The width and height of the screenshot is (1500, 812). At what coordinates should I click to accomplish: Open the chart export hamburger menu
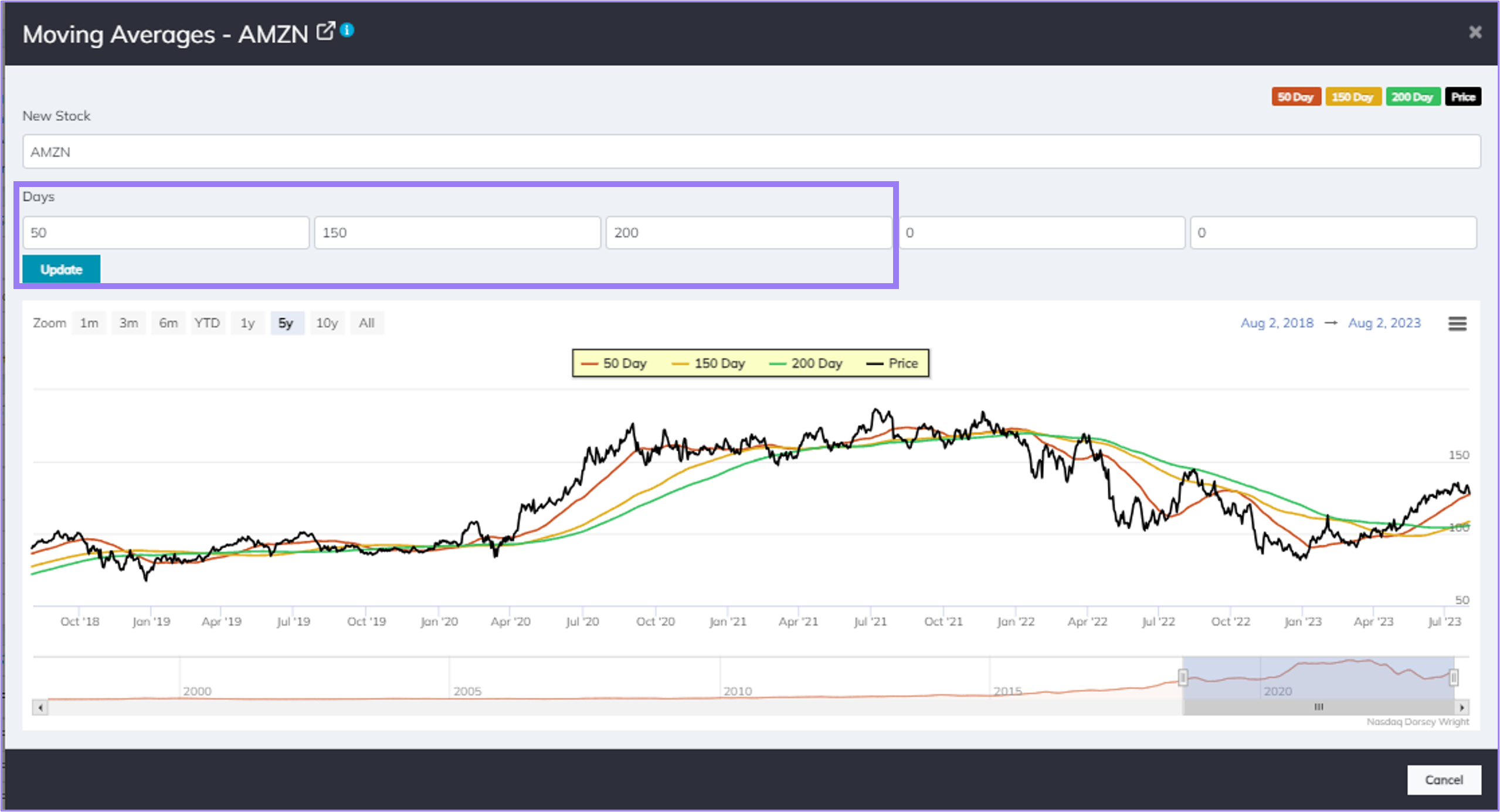[x=1457, y=323]
